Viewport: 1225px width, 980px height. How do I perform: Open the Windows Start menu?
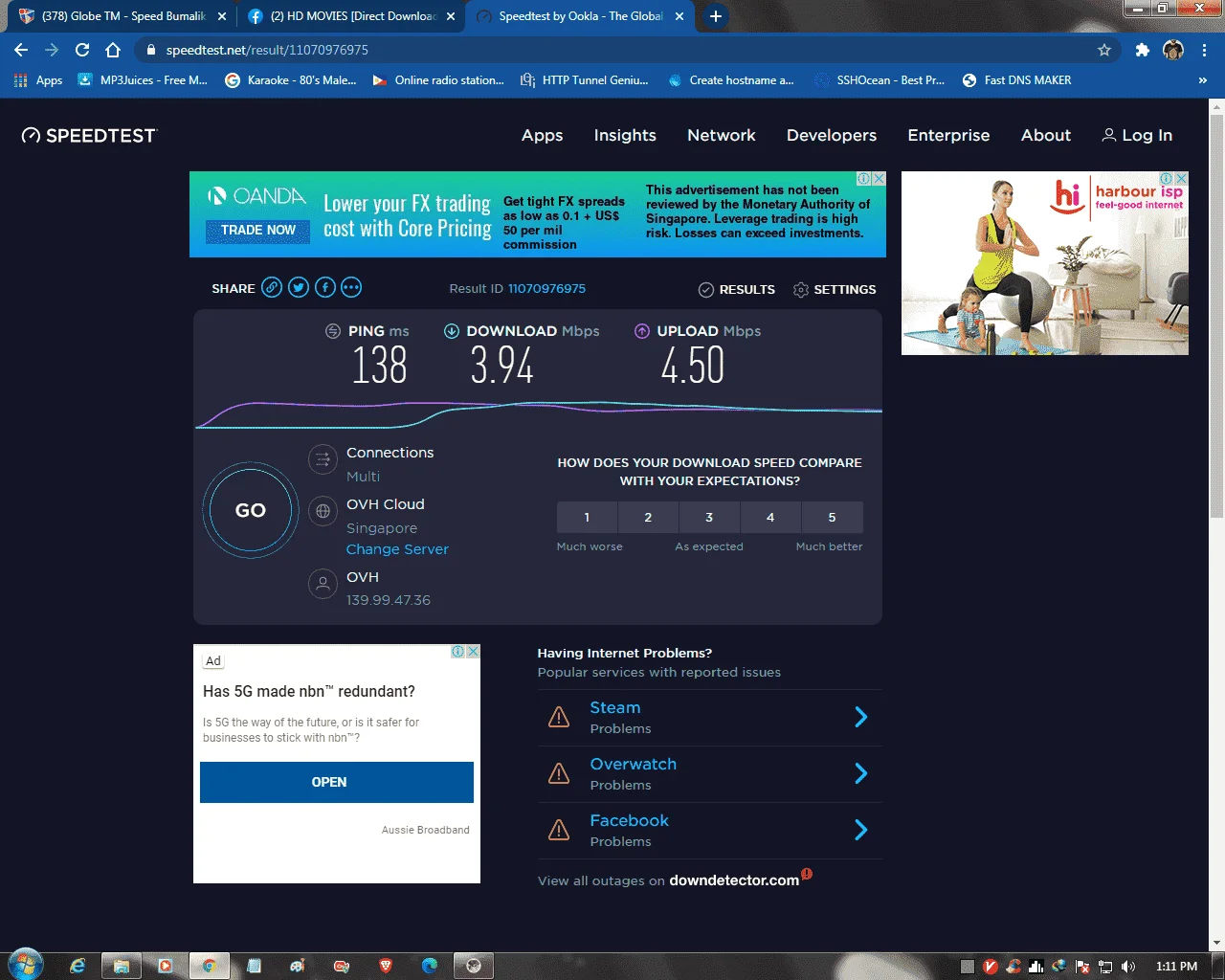point(25,966)
